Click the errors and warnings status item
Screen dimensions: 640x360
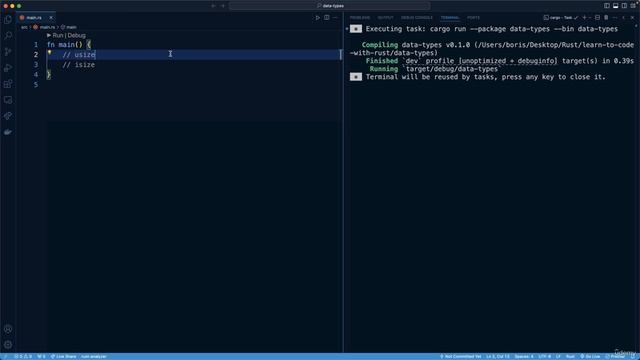point(23,356)
